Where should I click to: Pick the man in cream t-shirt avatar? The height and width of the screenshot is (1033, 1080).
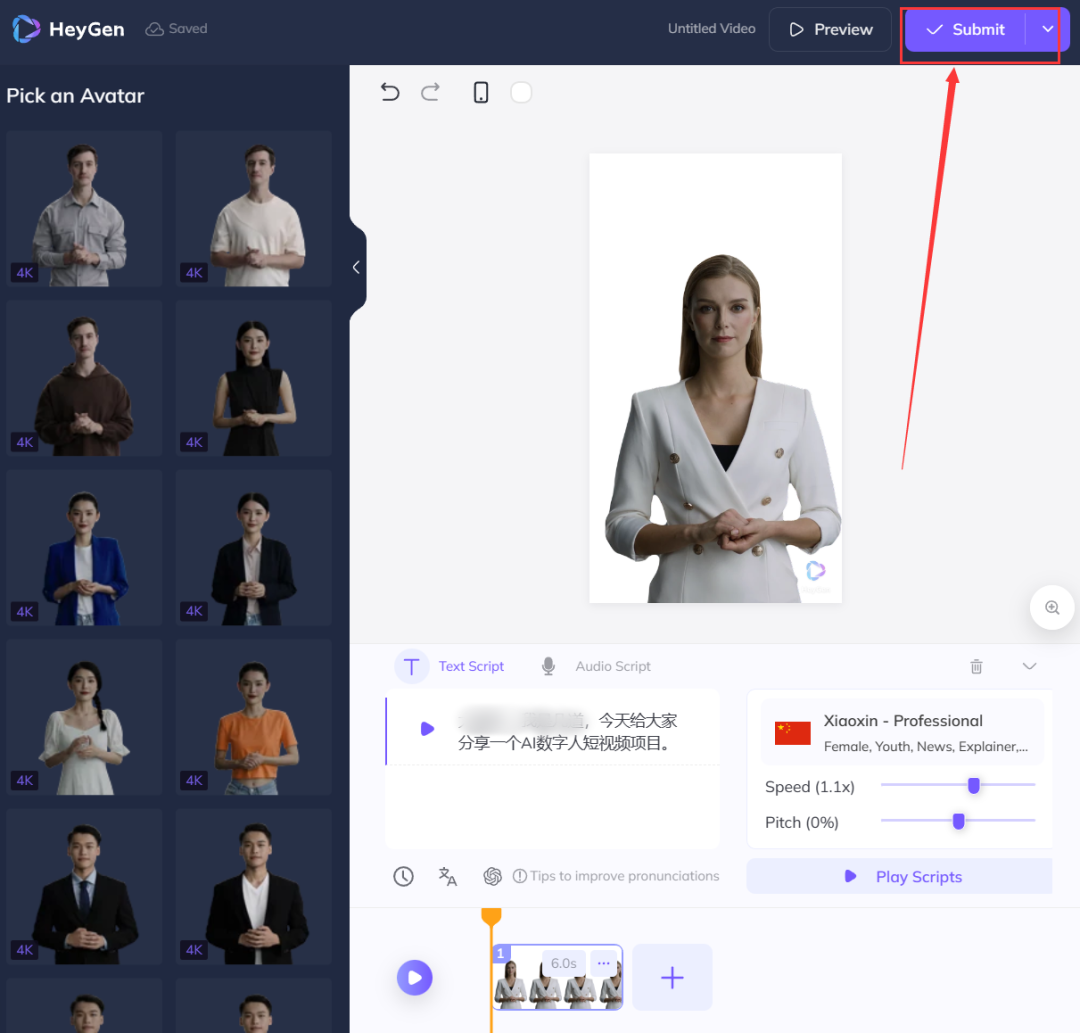253,209
